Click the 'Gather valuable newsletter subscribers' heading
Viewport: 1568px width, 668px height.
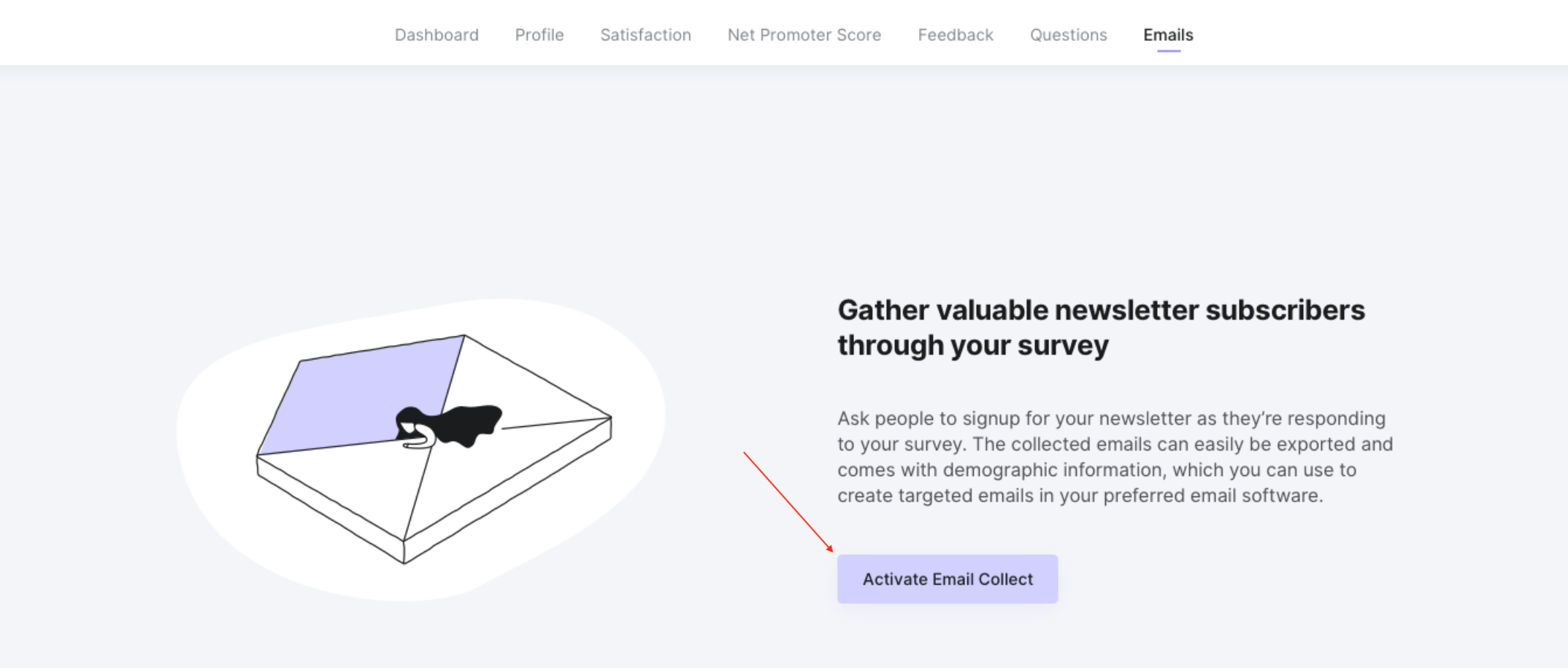1101,310
